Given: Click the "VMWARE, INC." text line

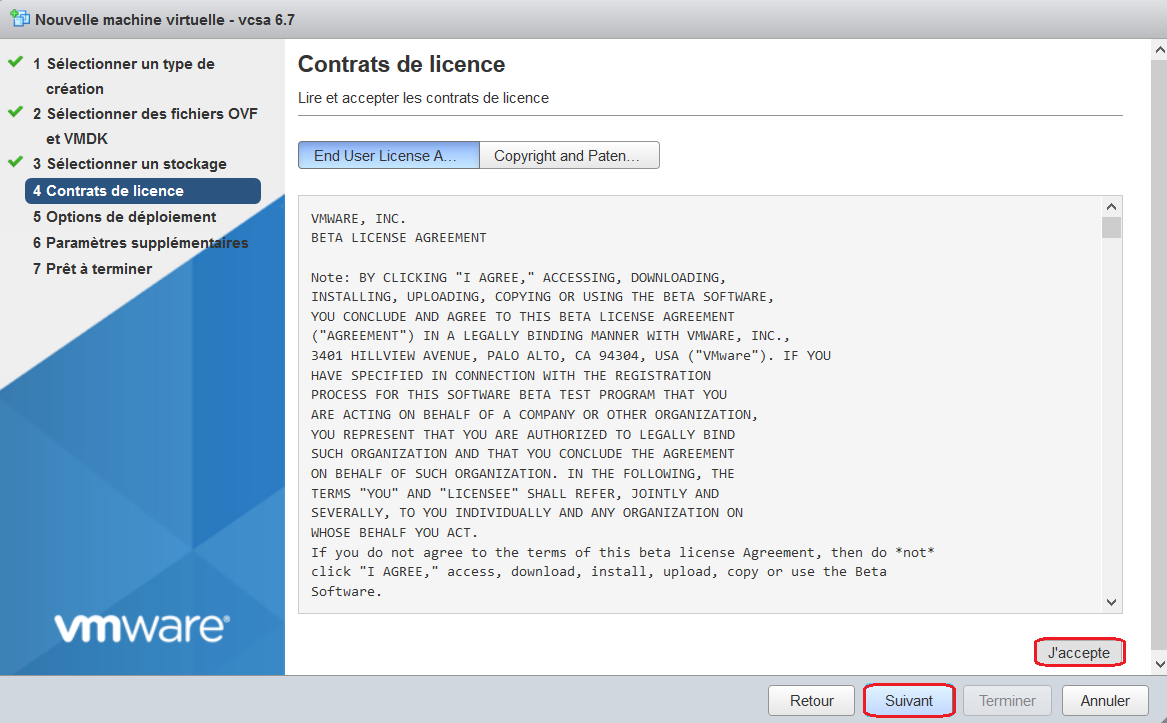Looking at the screenshot, I should click(x=359, y=218).
